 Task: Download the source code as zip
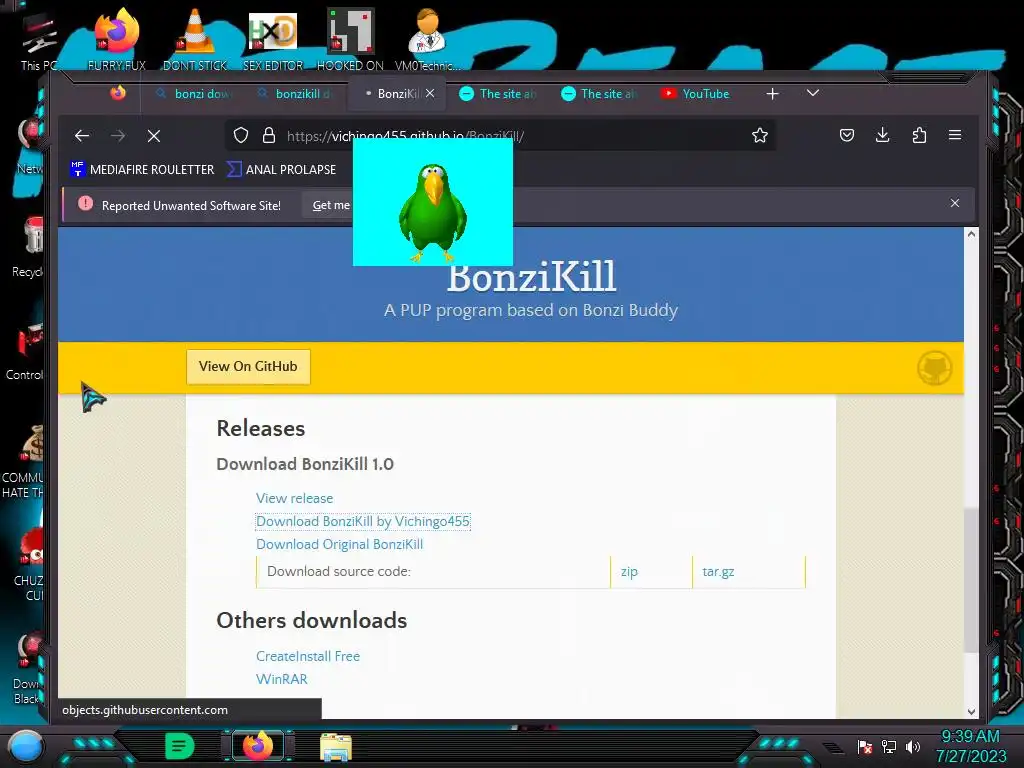pyautogui.click(x=629, y=571)
